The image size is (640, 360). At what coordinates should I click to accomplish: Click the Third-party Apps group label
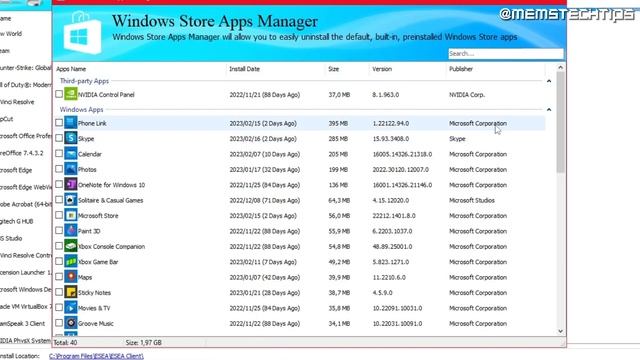pyautogui.click(x=84, y=81)
